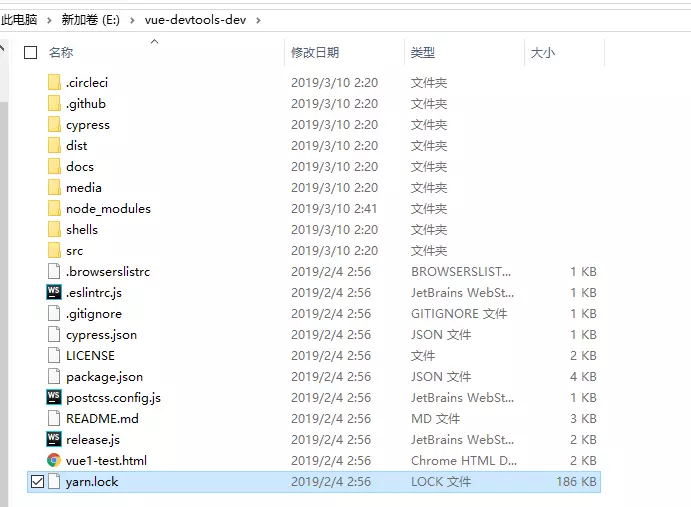
Task: Click the WebStorm icon of .eslintrc.js
Action: click(54, 293)
